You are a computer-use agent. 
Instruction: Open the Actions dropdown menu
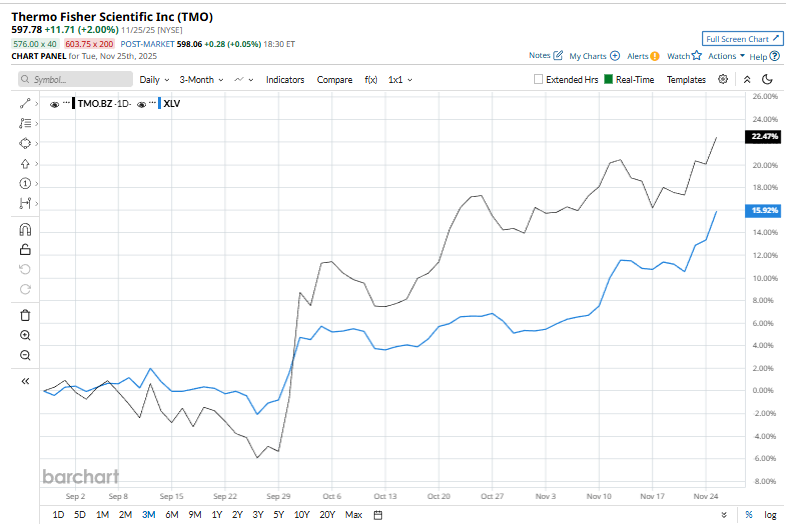(x=726, y=56)
